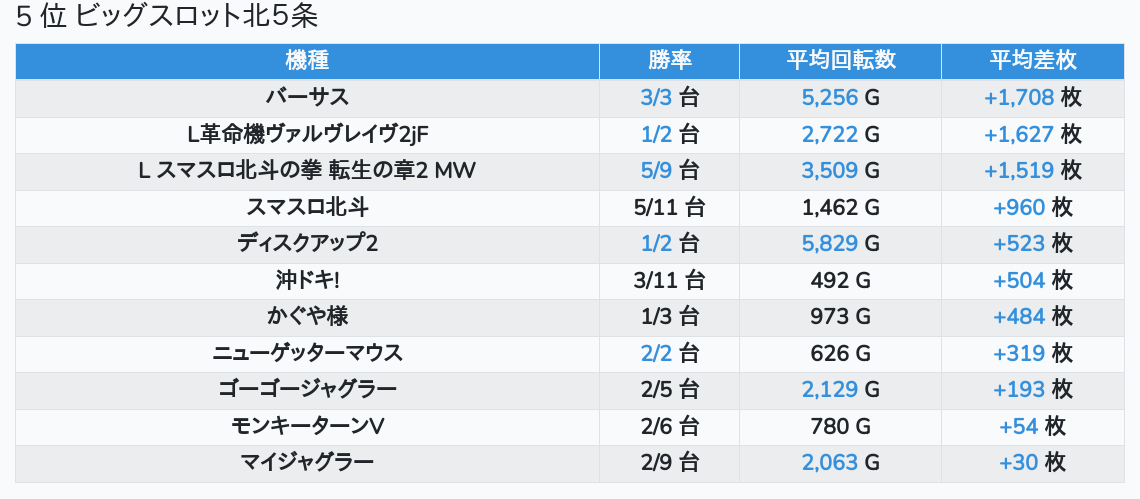Click the ニューゲッターマウス machine name
This screenshot has height=499, width=1140.
pos(307,353)
